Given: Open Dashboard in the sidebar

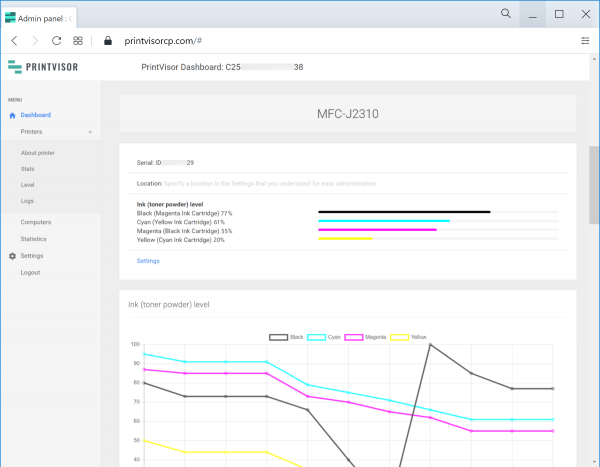Looking at the screenshot, I should point(35,115).
